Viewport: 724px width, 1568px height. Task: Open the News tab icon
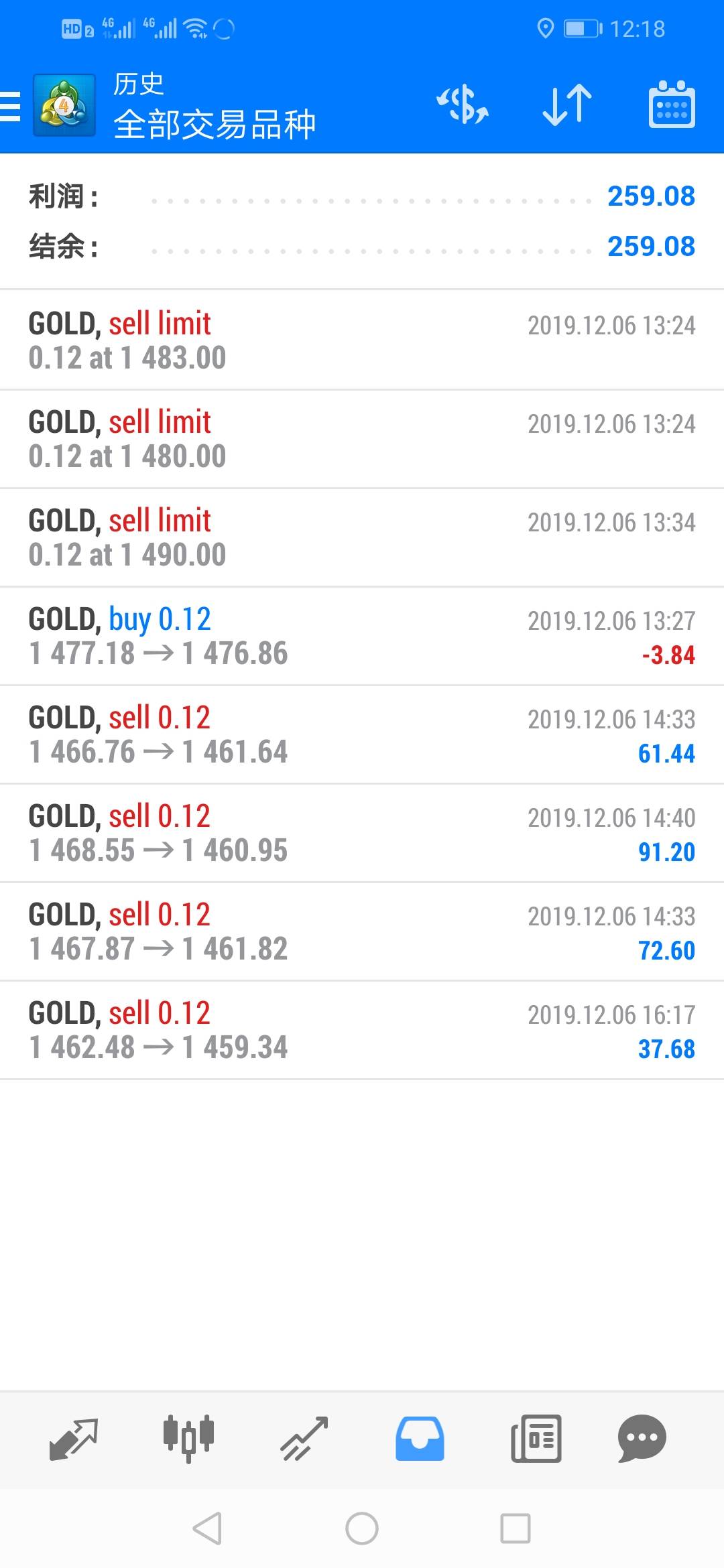pos(536,1438)
